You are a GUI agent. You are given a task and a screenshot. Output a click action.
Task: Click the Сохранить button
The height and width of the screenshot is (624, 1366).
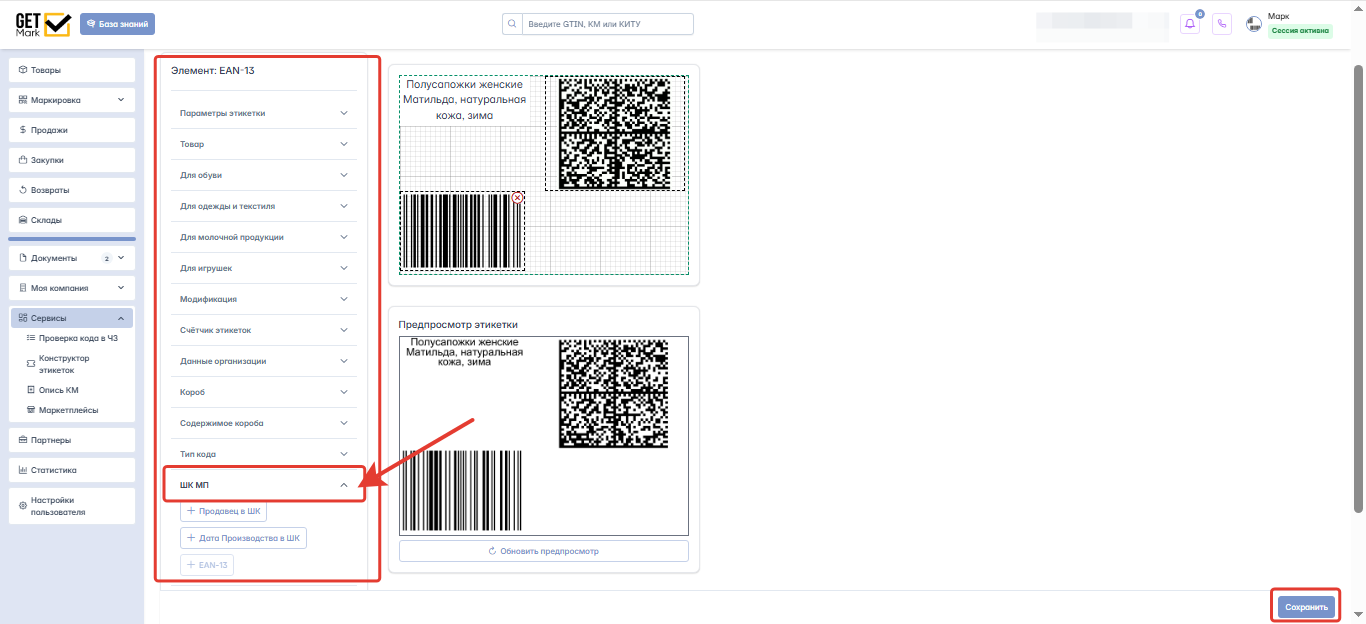tap(1306, 607)
